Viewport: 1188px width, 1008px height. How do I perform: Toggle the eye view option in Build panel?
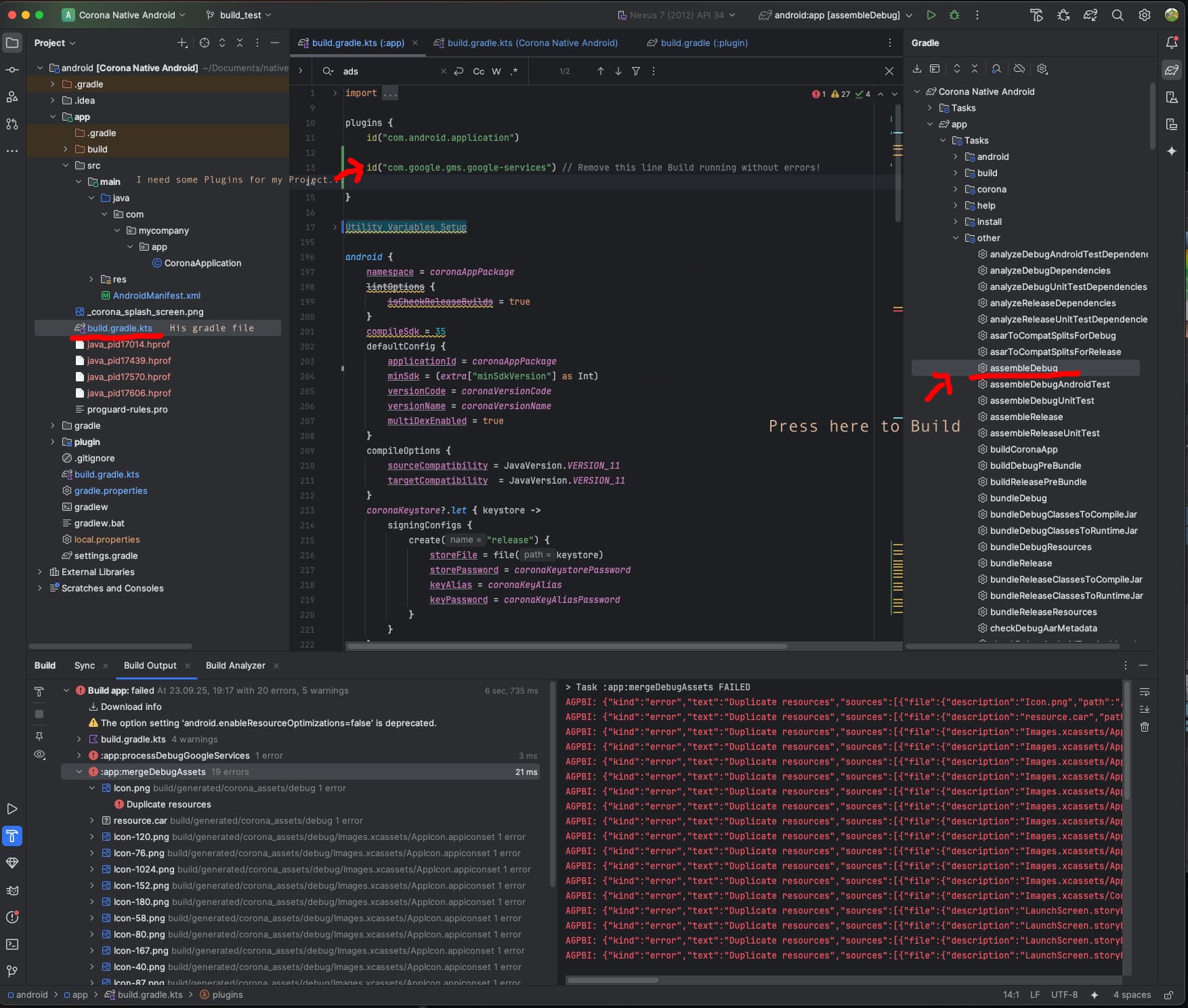click(39, 755)
